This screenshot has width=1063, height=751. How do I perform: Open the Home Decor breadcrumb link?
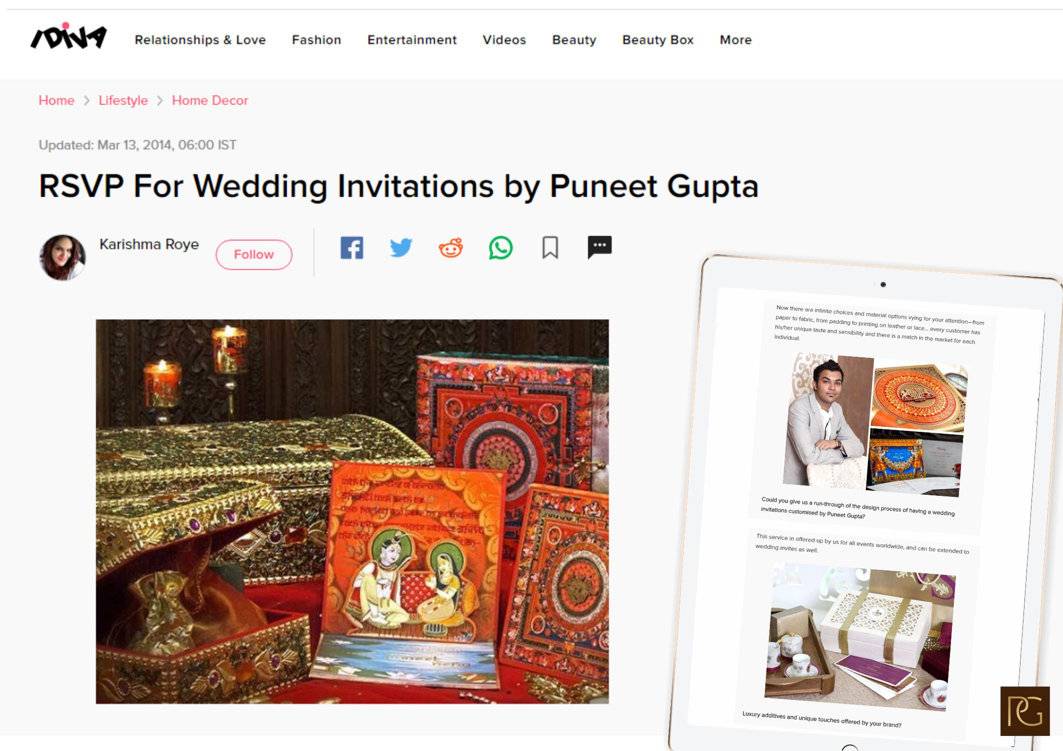[x=210, y=100]
